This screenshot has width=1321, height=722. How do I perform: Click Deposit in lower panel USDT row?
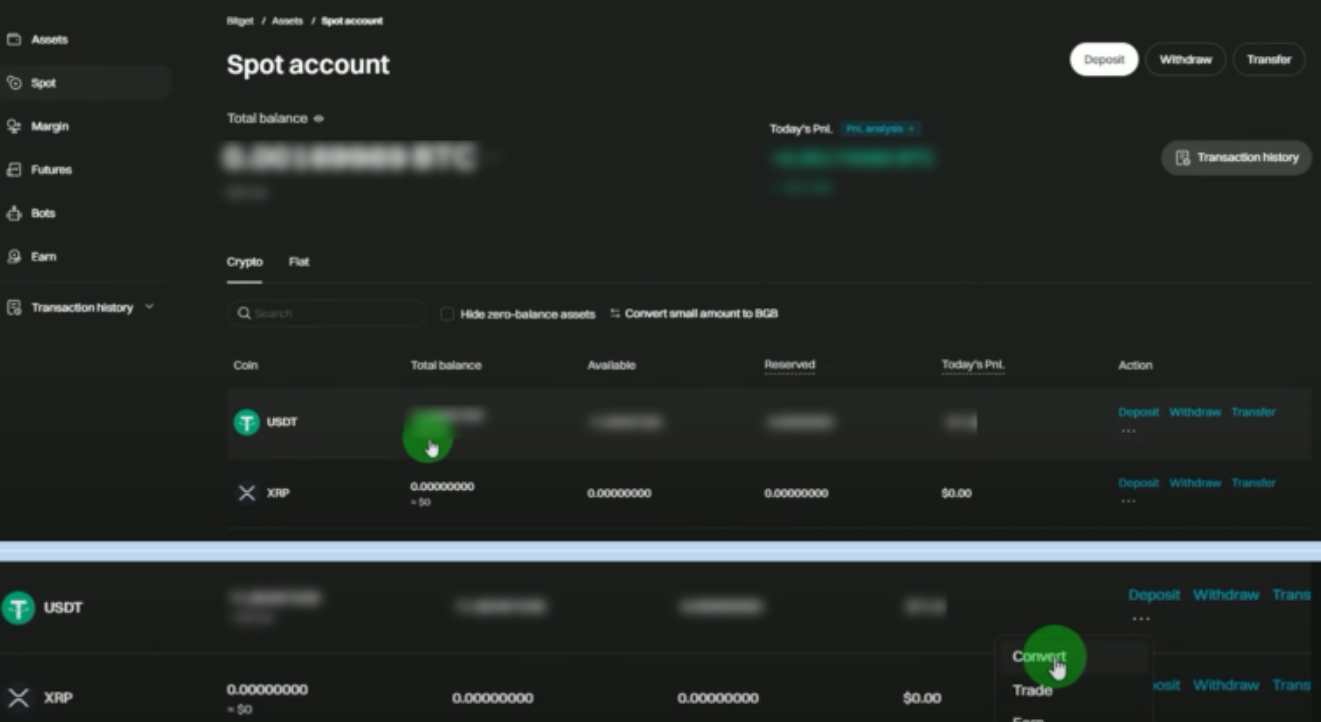click(1154, 595)
